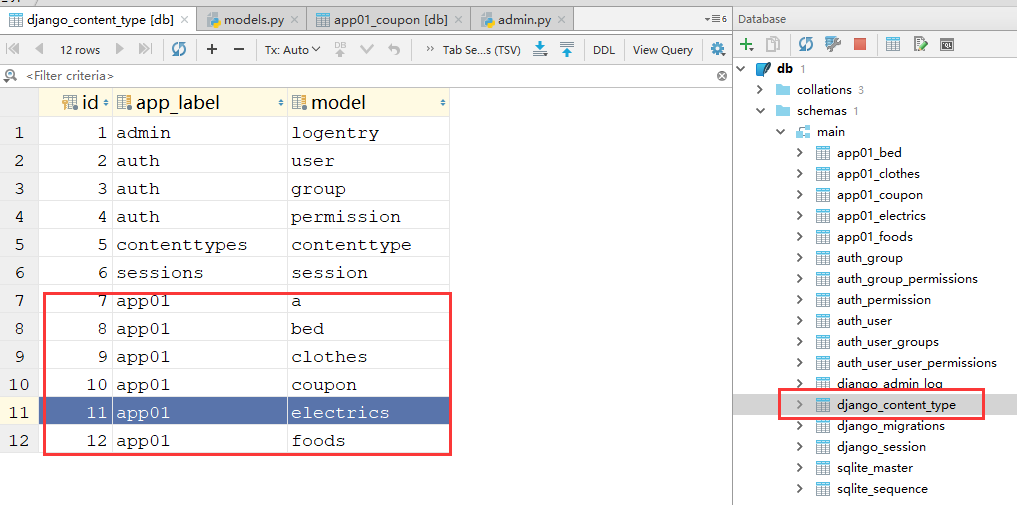This screenshot has width=1017, height=505.
Task: Click the green New icon in Database panel
Action: click(x=748, y=45)
